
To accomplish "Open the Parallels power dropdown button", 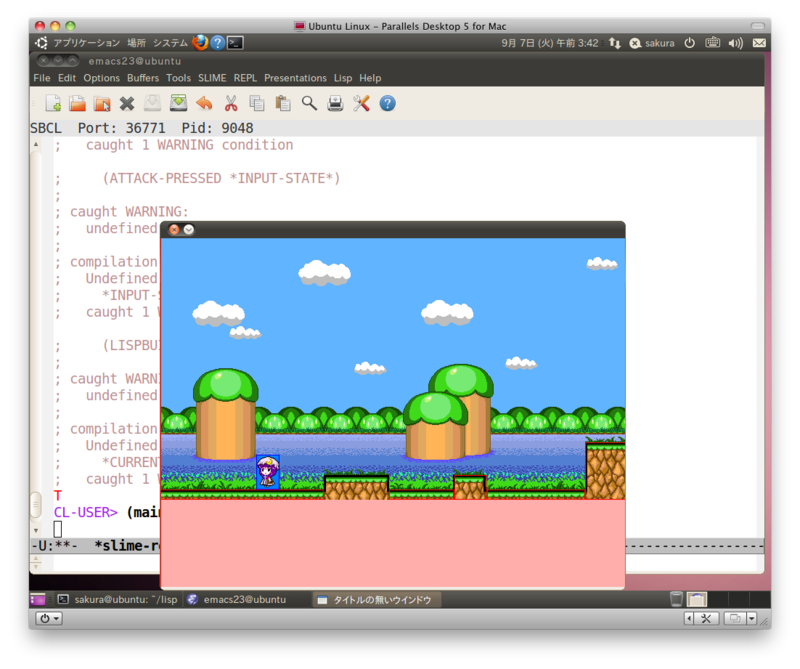I will 49,618.
